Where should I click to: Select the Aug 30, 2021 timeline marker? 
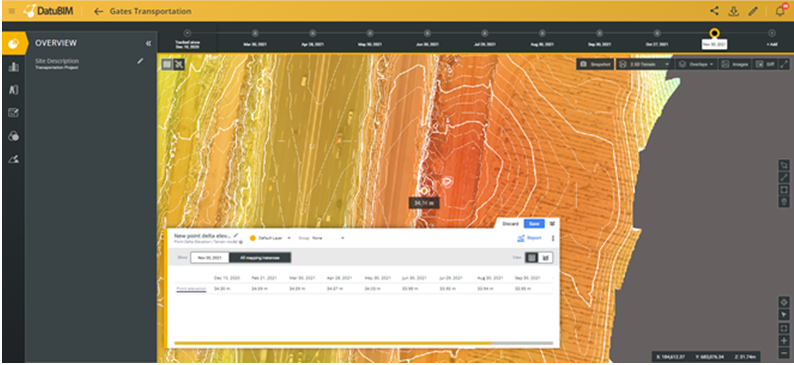541,33
